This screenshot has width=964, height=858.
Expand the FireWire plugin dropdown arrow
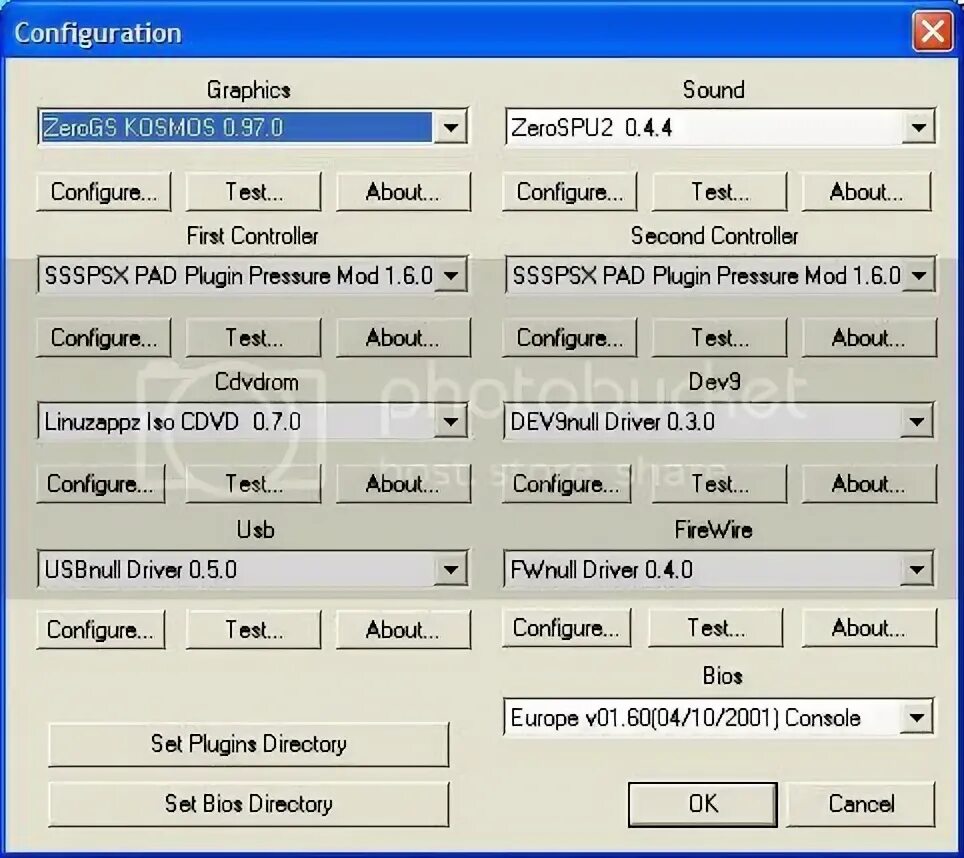click(916, 569)
